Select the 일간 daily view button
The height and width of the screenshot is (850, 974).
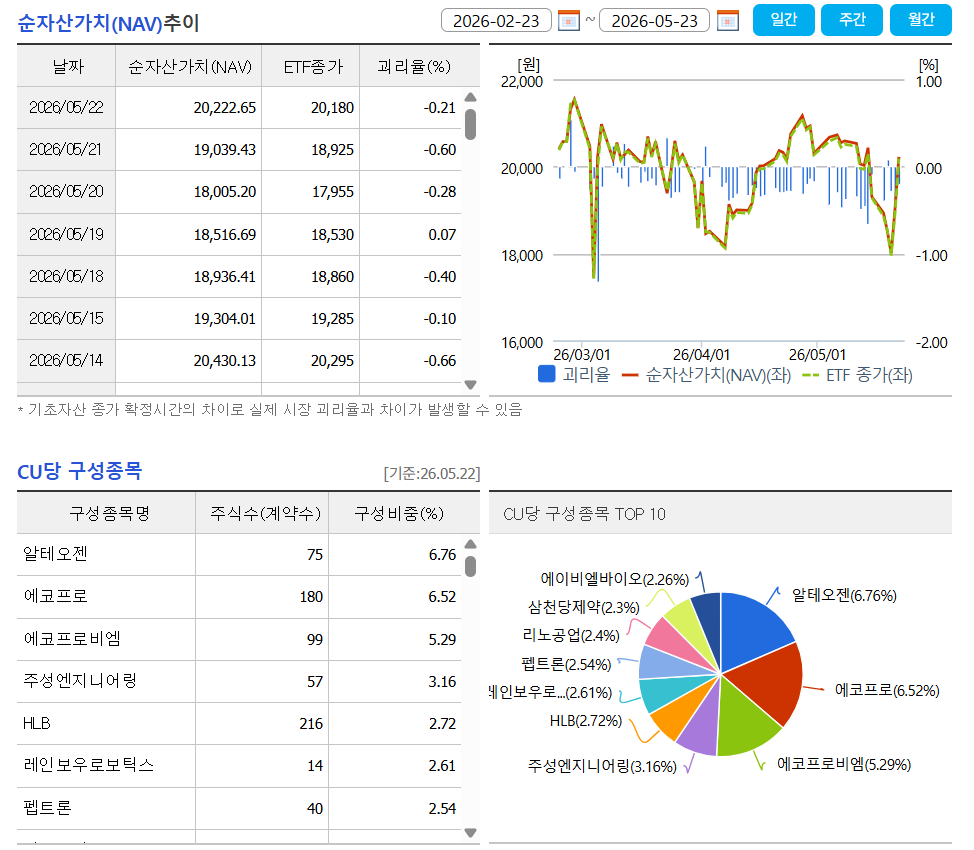coord(784,20)
